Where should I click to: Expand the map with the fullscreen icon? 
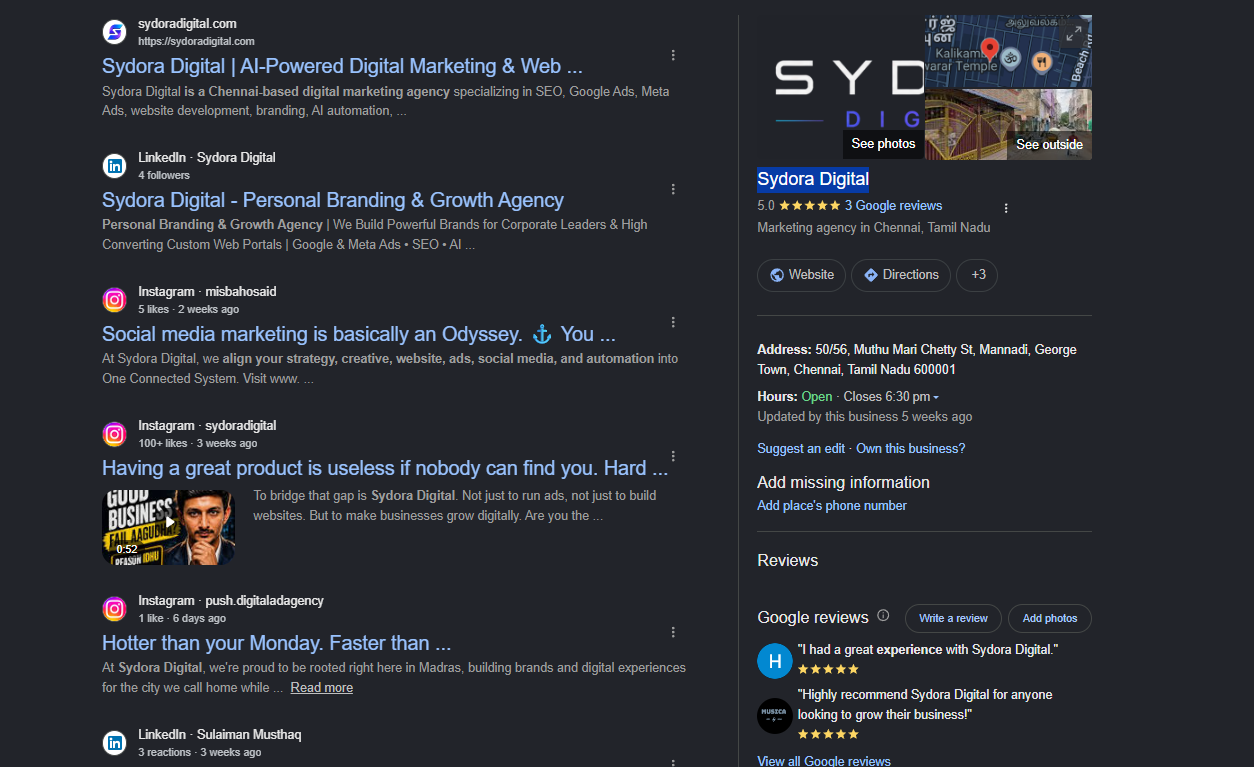(x=1073, y=33)
